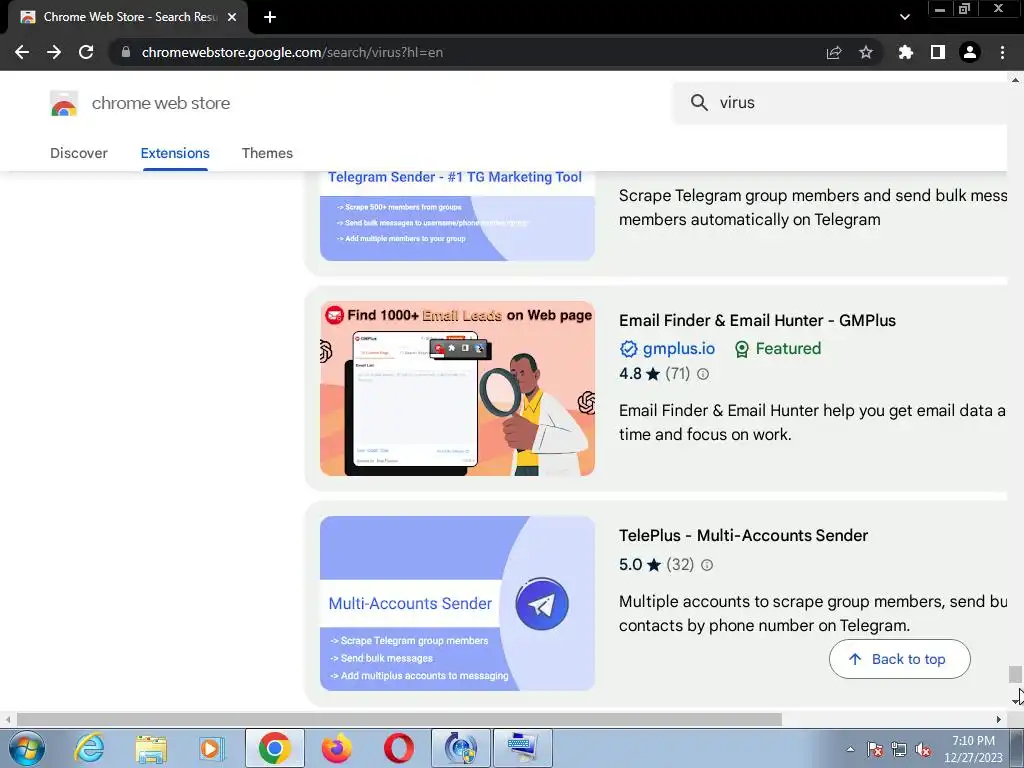Open Telegram Sender extension thumbnail

click(x=457, y=216)
